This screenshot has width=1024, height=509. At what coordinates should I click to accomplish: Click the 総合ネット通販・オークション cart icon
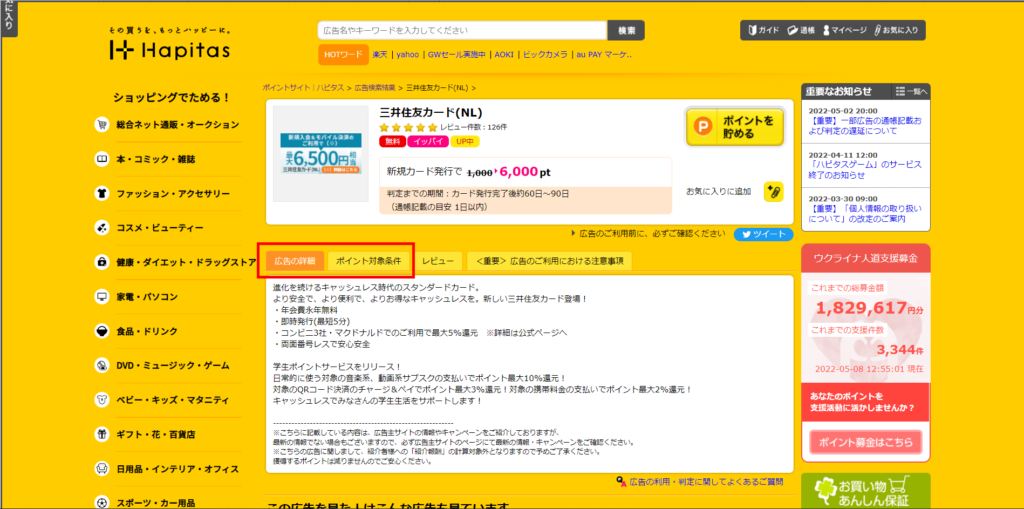point(101,125)
